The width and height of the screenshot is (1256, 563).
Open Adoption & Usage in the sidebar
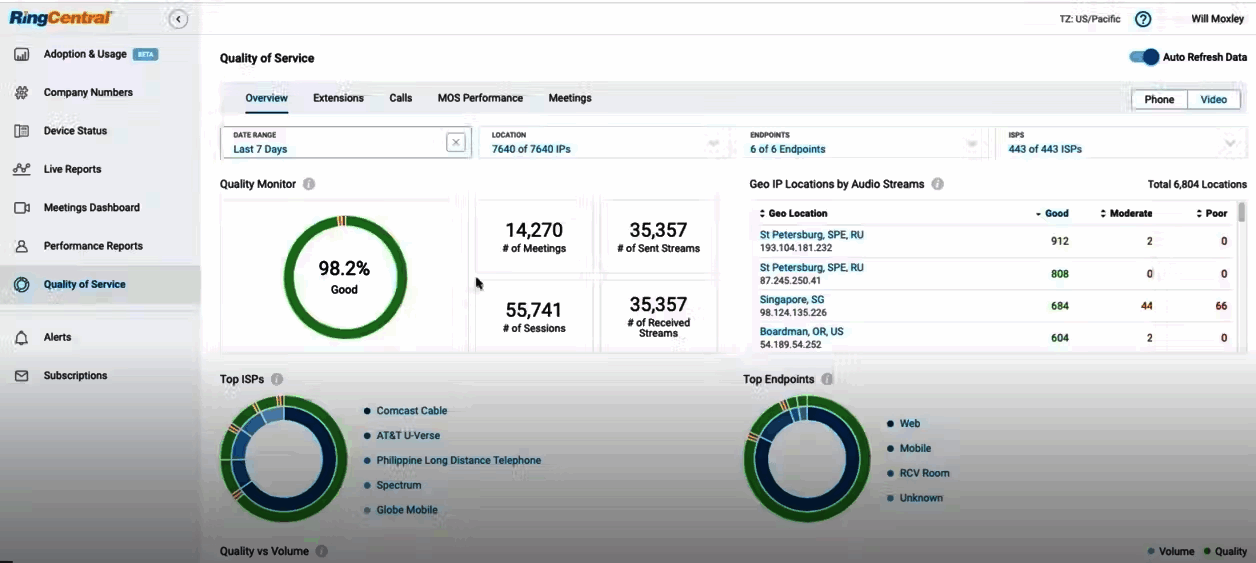pyautogui.click(x=100, y=54)
